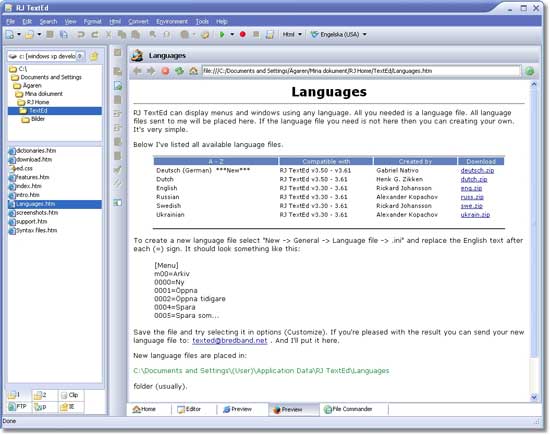Click the Open file toolbar icon
Viewport: 550px width, 435px height.
click(30, 35)
